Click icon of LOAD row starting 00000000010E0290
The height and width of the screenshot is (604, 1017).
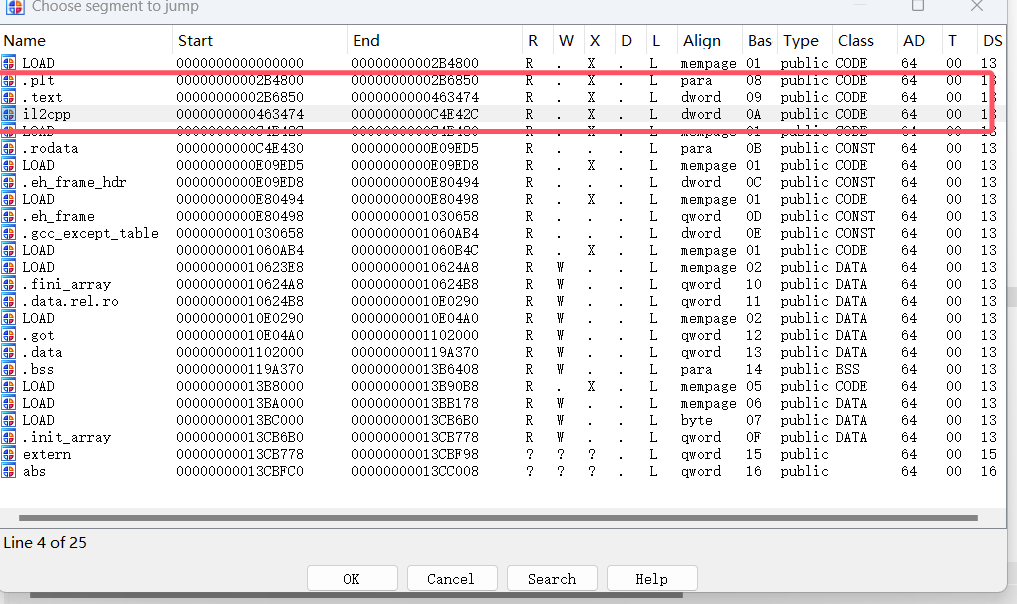8,318
